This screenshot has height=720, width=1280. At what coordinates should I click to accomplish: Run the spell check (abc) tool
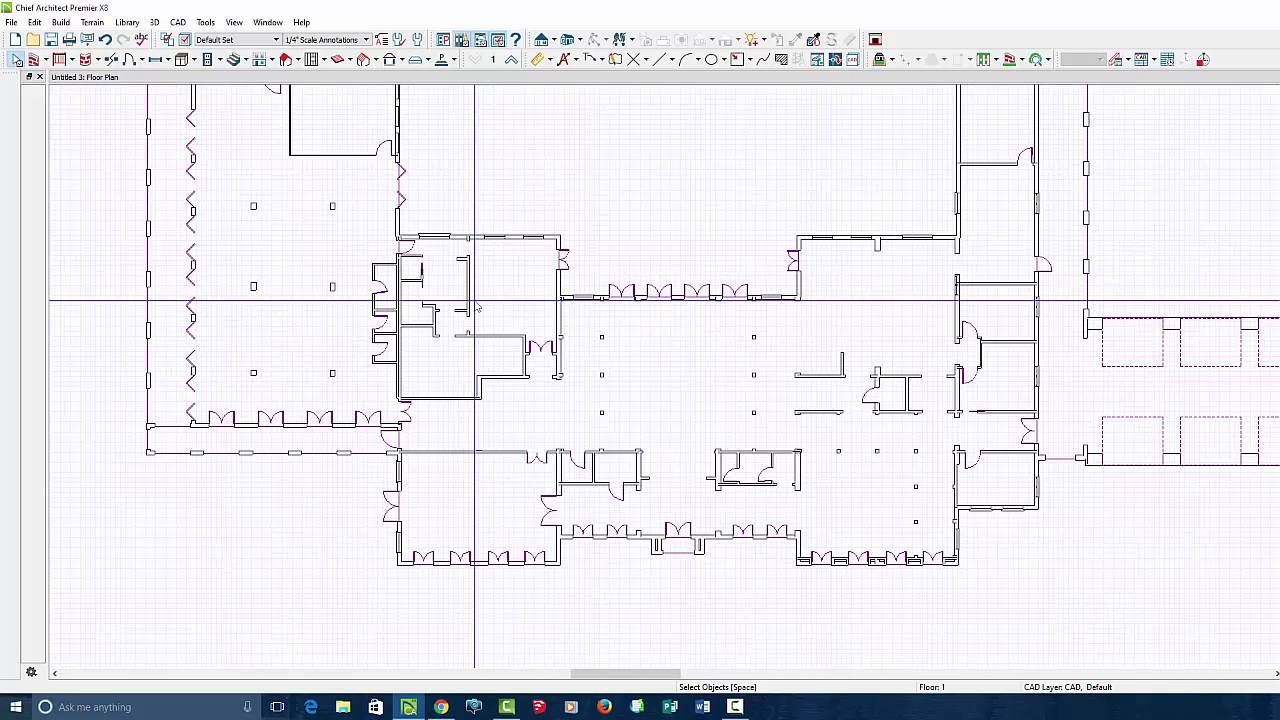coord(141,40)
